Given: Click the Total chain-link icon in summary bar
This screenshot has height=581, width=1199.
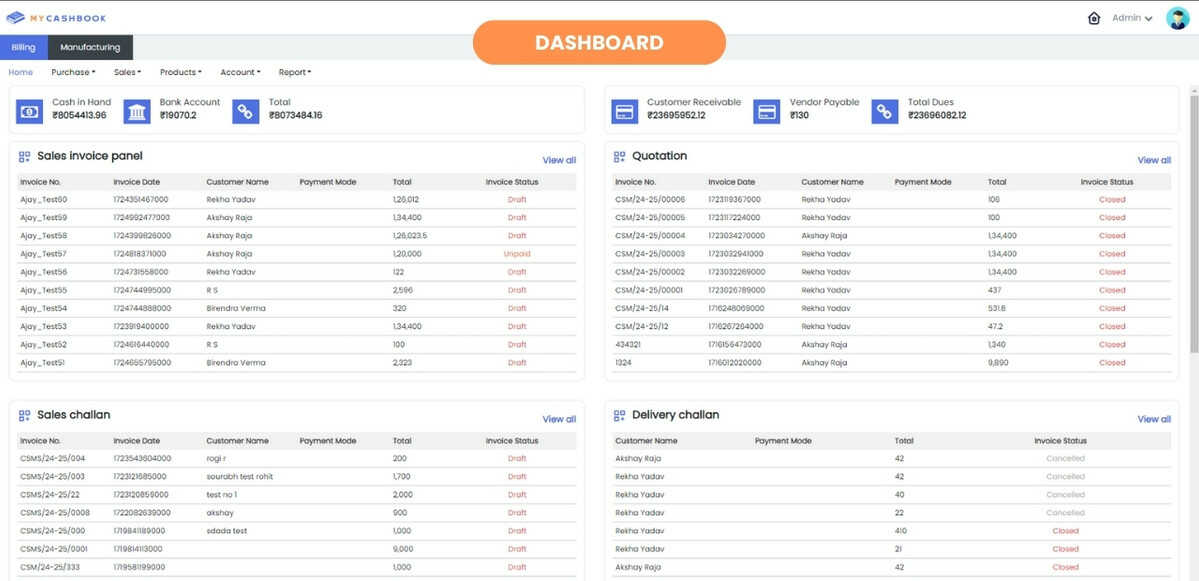Looking at the screenshot, I should 245,109.
